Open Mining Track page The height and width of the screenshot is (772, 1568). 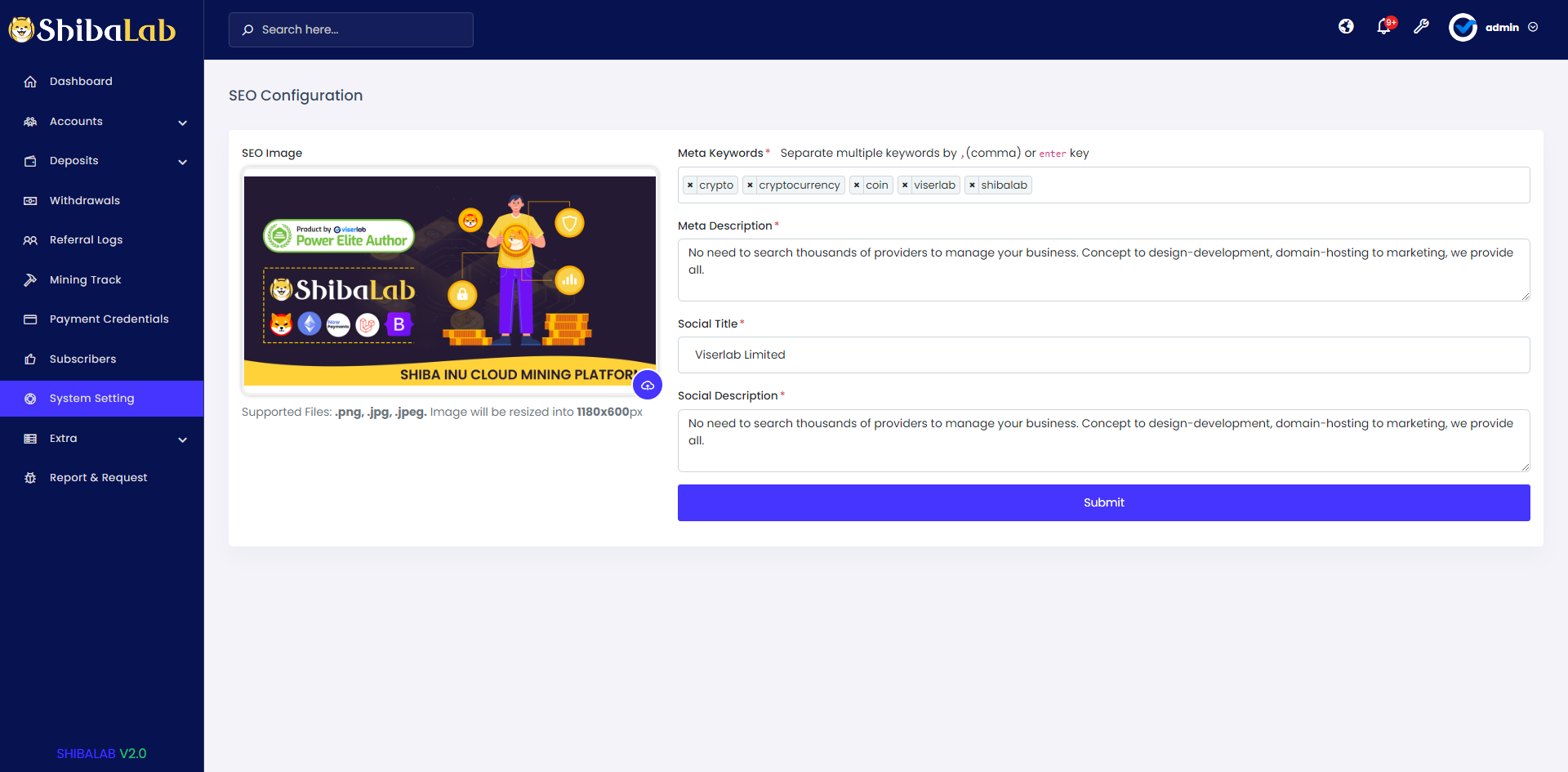coord(101,280)
